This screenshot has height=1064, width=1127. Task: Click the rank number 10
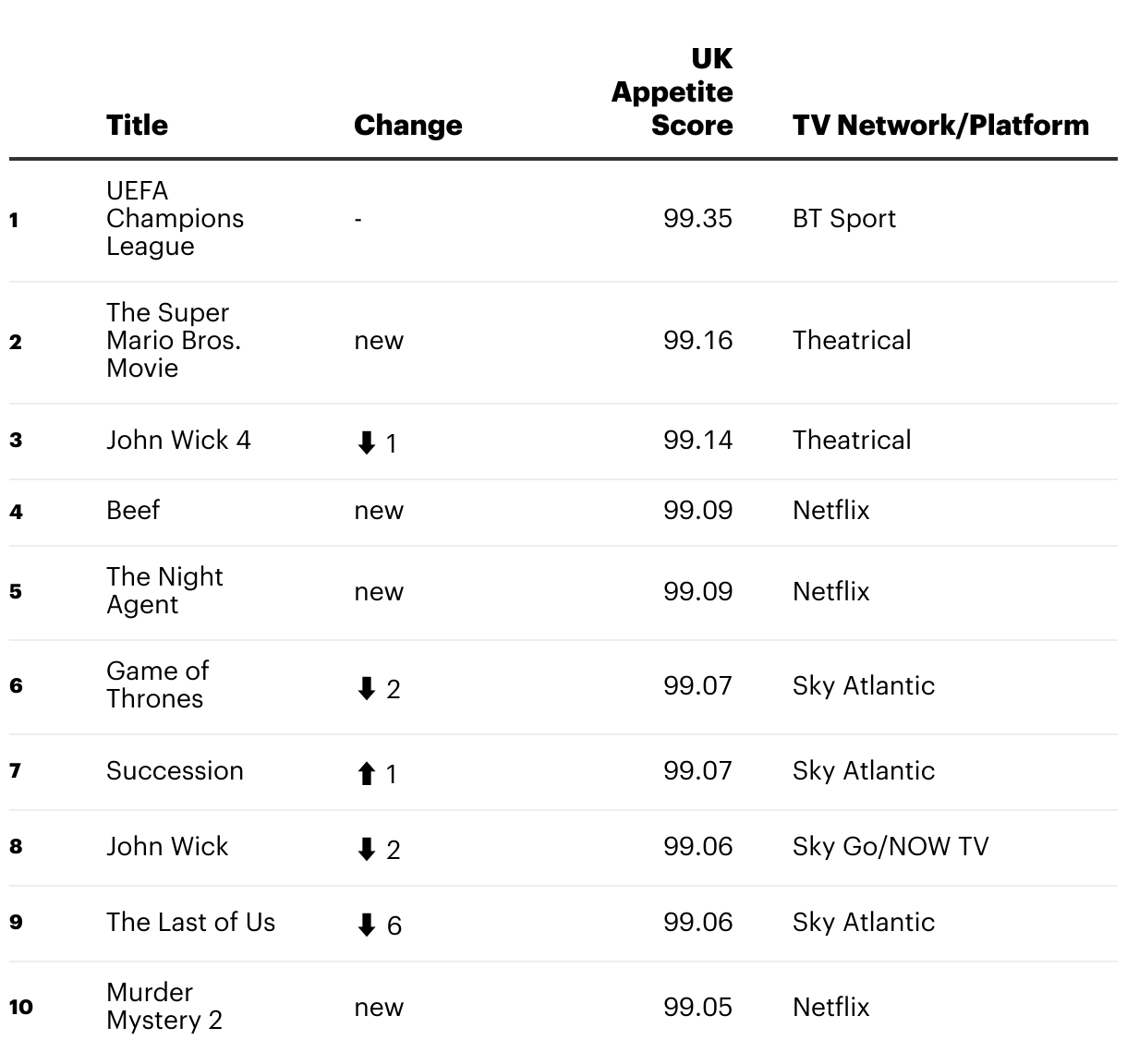pos(20,1007)
